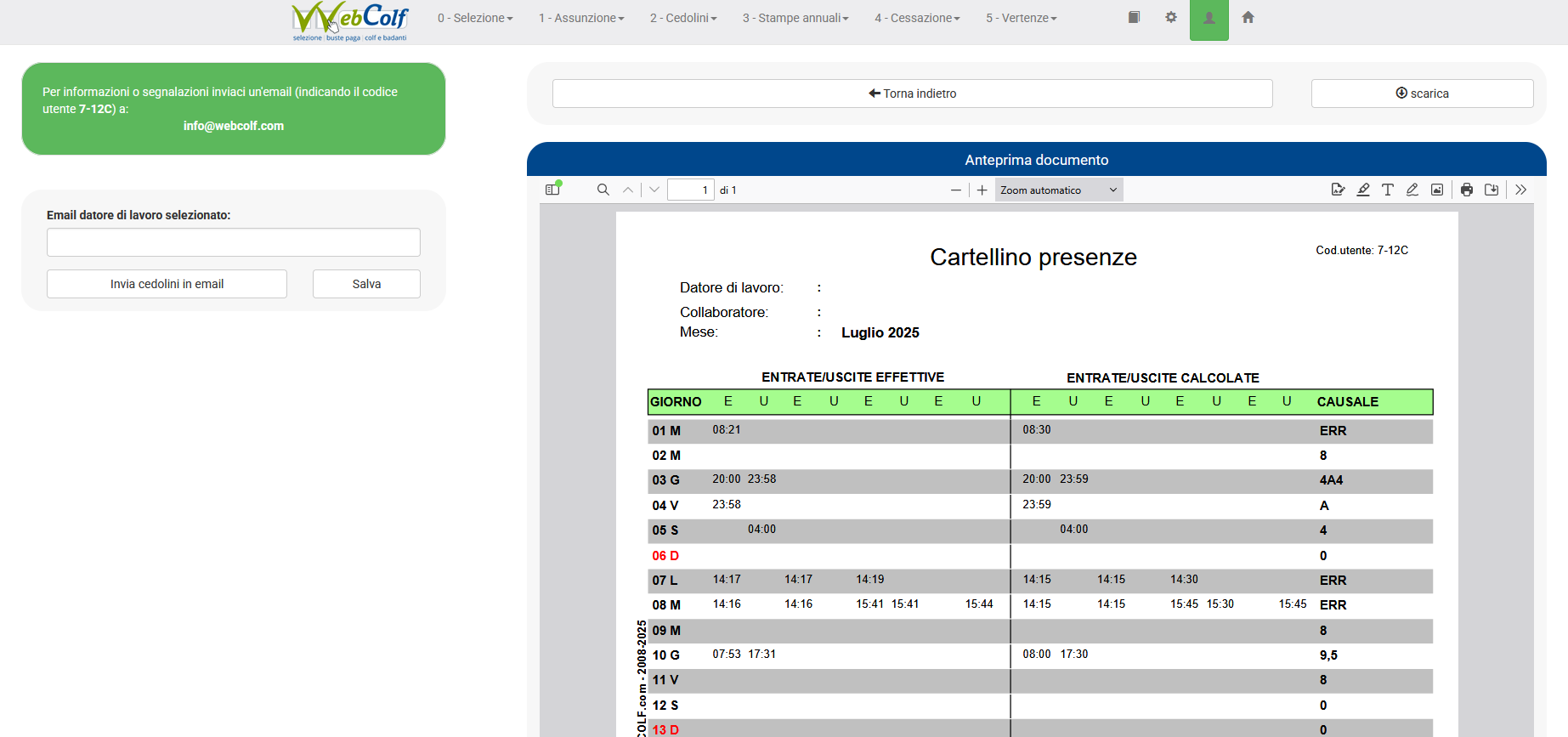Screen dimensions: 1568x737
Task: Click the PDF save download icon
Action: [x=1492, y=190]
